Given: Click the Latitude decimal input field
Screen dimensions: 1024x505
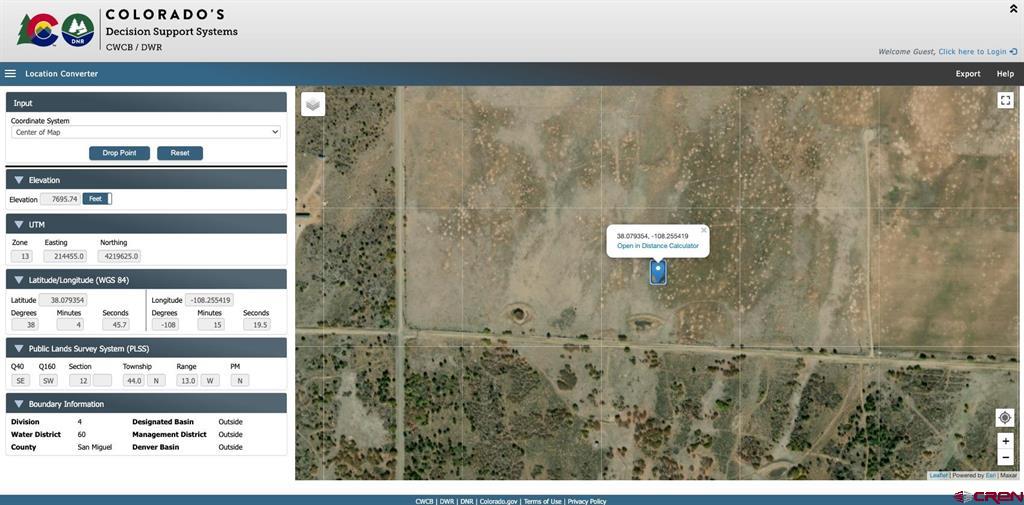Looking at the screenshot, I should 63,300.
